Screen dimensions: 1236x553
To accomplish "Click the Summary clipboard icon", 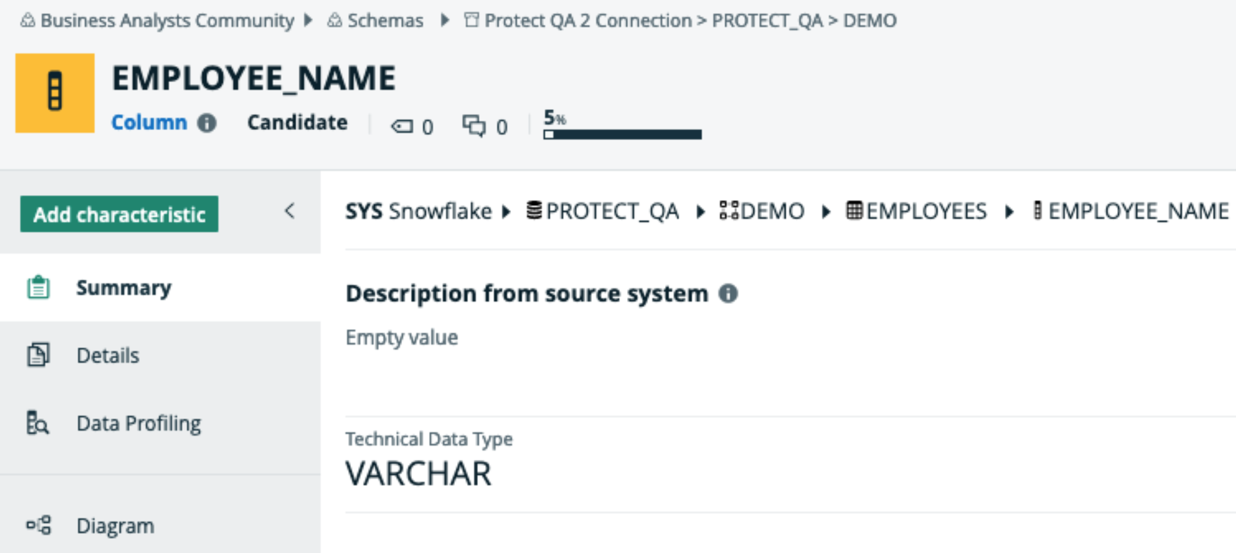I will tap(38, 288).
